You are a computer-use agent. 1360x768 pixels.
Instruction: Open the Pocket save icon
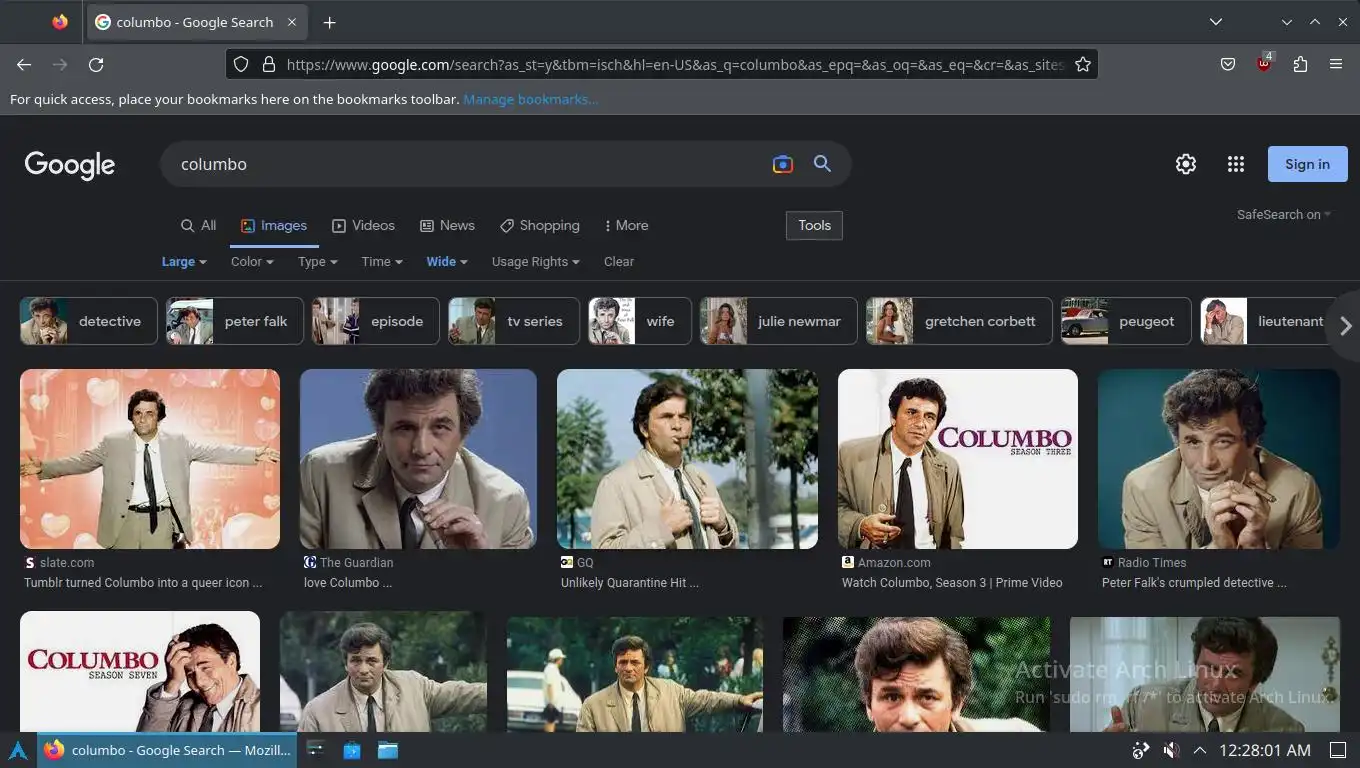click(x=1228, y=64)
